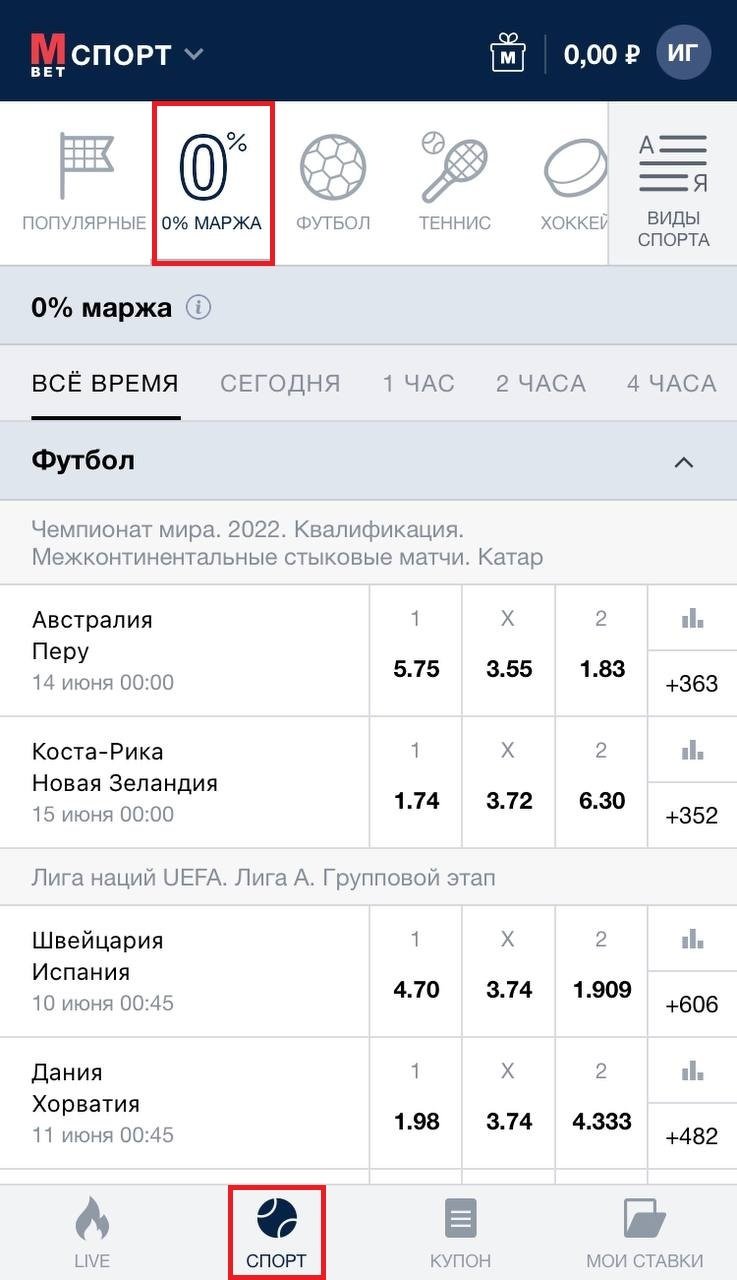Viewport: 737px width, 1280px height.
Task: Open the gift bonus icon
Action: 508,53
